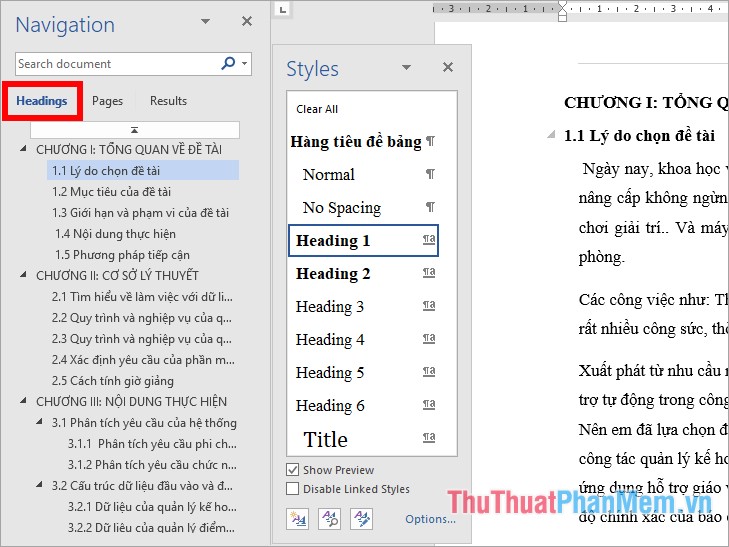Apply the Heading 4 style
Viewport: 729px width, 547px height.
point(363,339)
